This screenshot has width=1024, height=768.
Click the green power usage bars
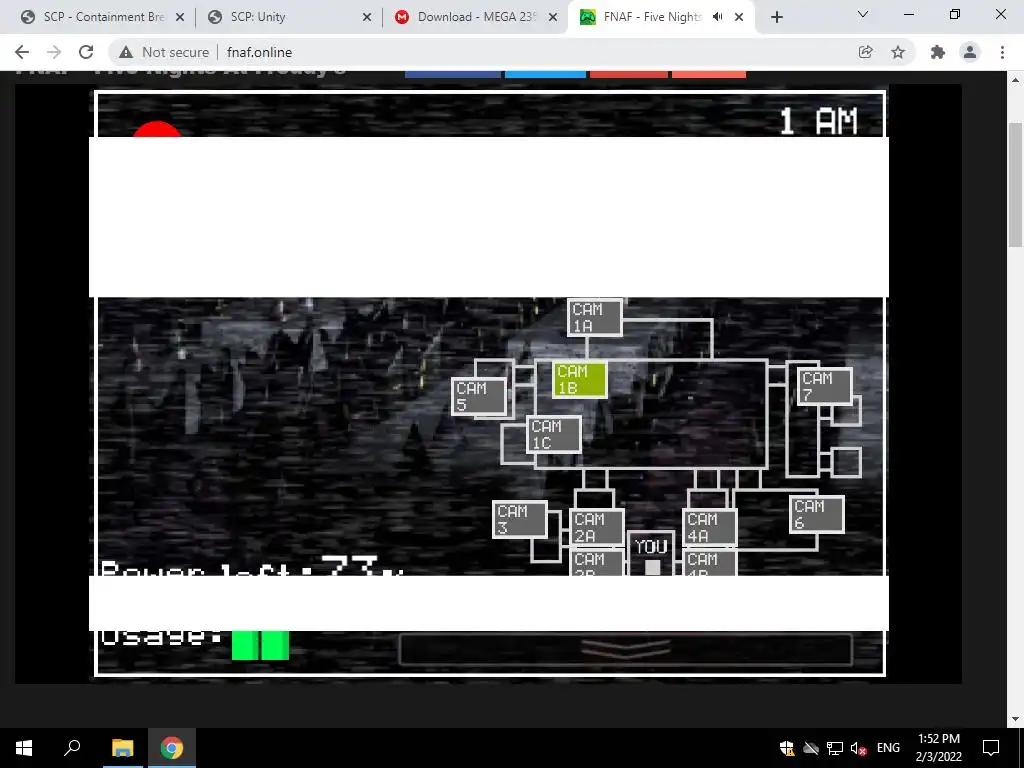tap(260, 645)
